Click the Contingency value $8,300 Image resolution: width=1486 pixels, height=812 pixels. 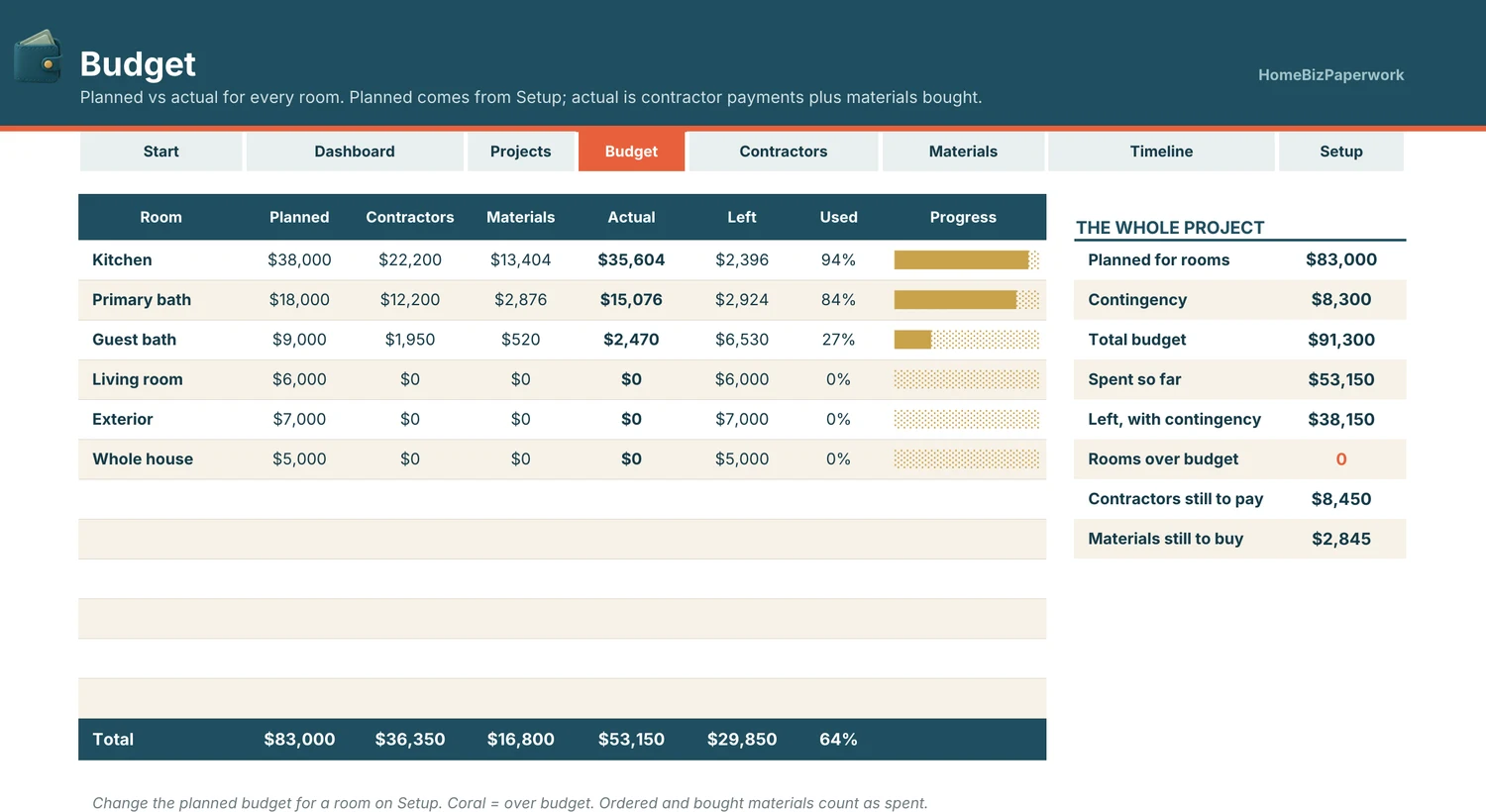pyautogui.click(x=1341, y=299)
